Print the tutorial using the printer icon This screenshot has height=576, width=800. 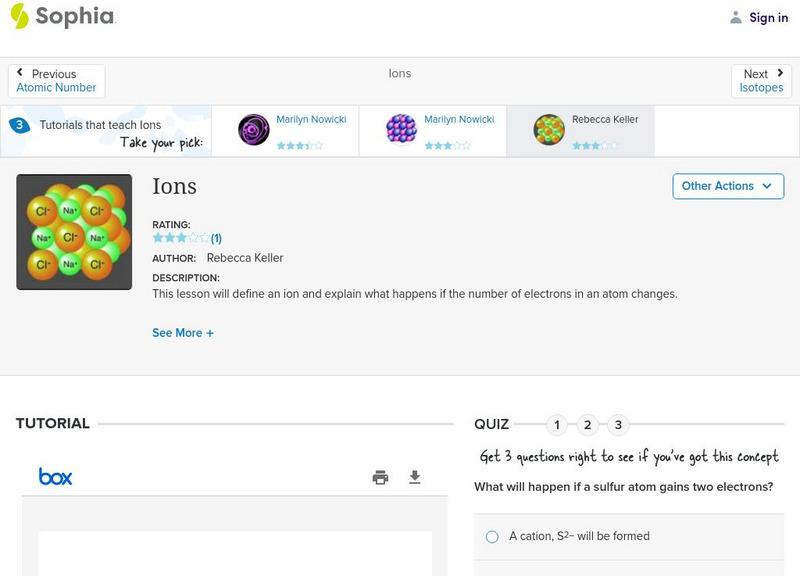click(380, 477)
